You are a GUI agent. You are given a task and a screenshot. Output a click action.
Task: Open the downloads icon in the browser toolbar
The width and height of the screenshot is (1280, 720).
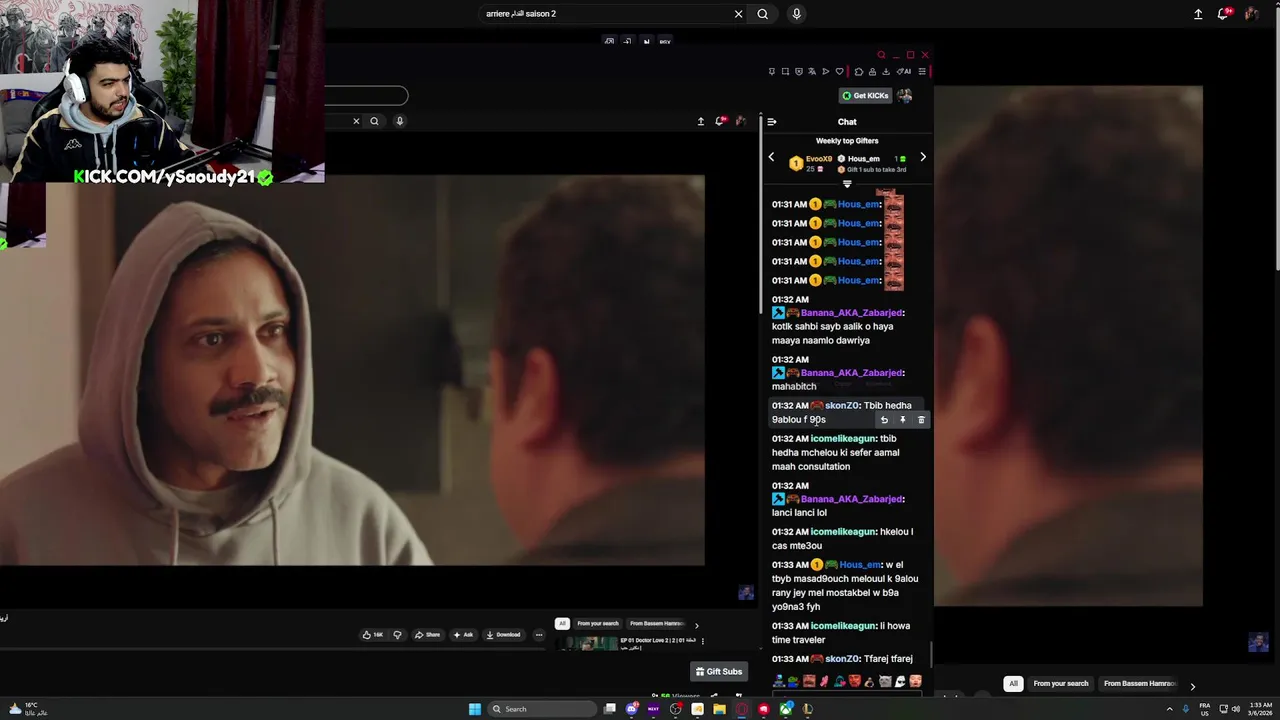pyautogui.click(x=886, y=71)
